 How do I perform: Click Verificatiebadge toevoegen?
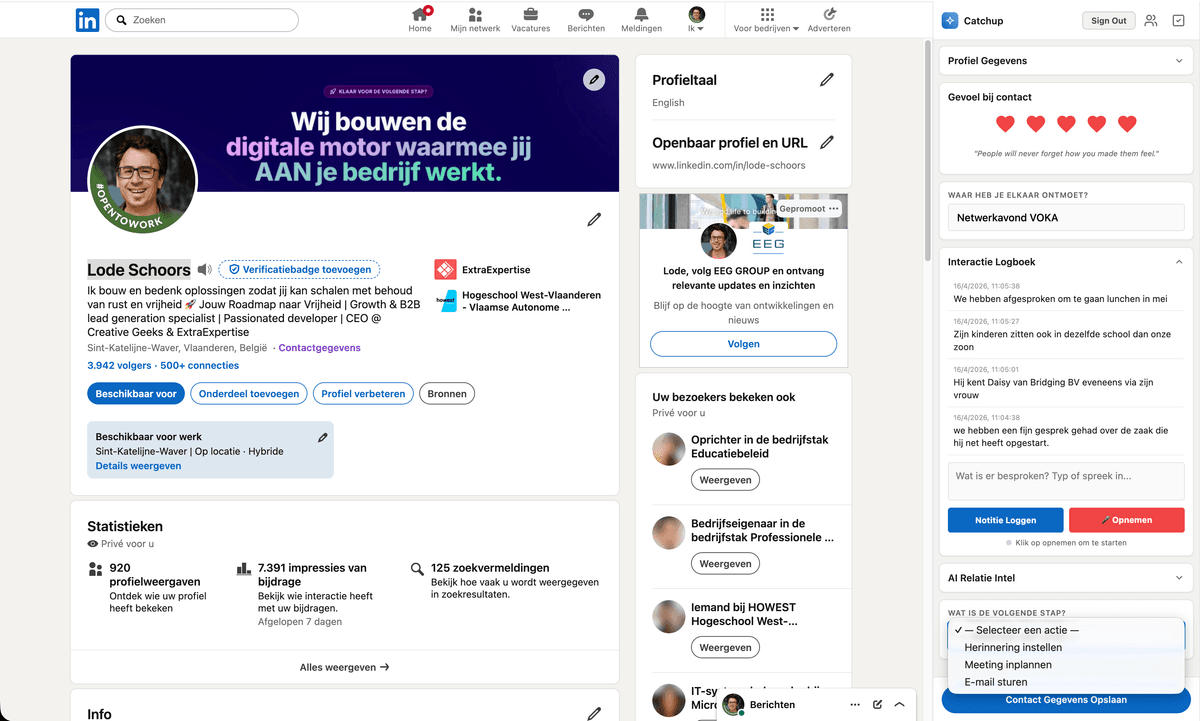click(300, 269)
